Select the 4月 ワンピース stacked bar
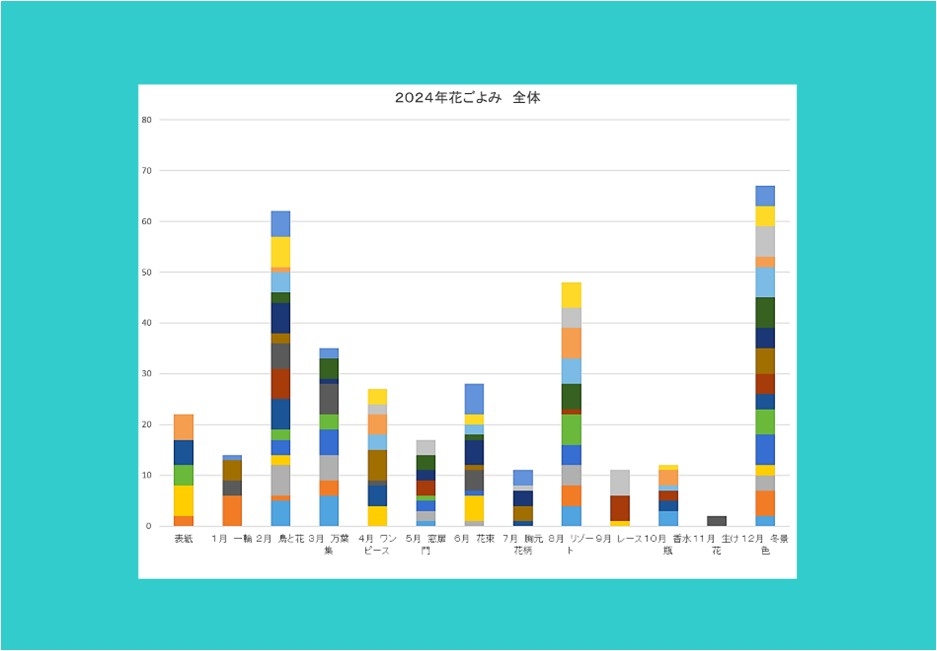Screen dimensions: 937x651 click(x=377, y=457)
